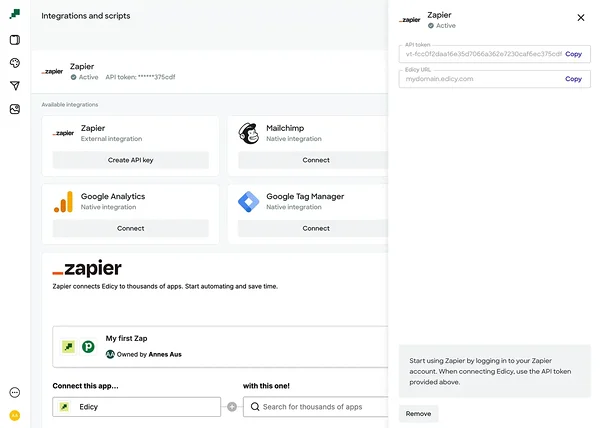Remove the Zapier integration
The image size is (600, 428).
[418, 413]
